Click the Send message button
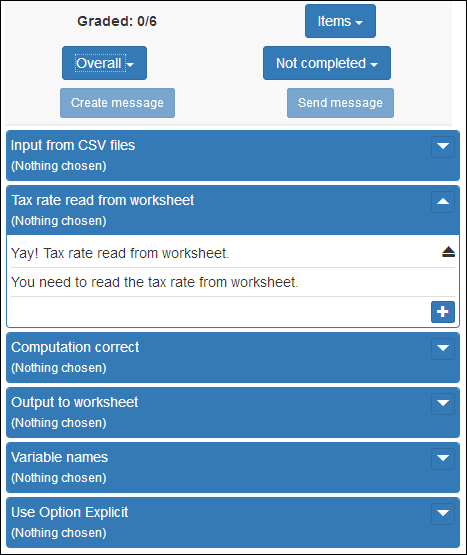The height and width of the screenshot is (555, 467). point(340,103)
